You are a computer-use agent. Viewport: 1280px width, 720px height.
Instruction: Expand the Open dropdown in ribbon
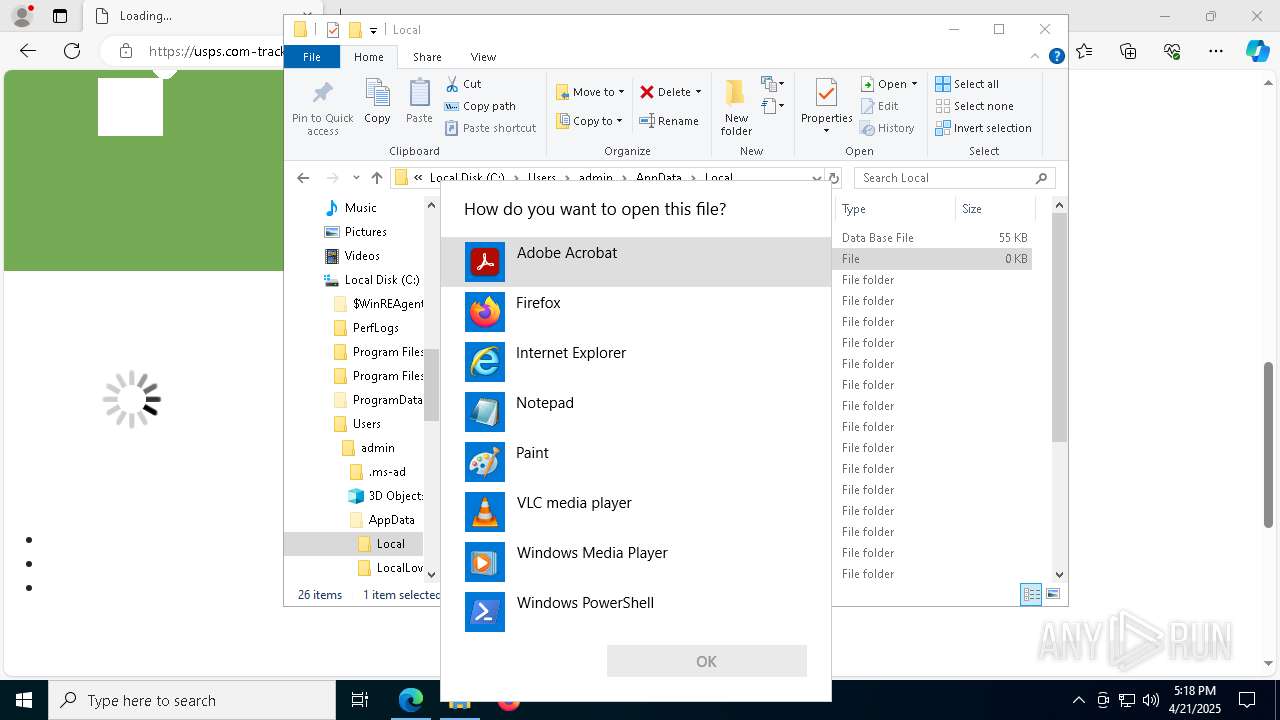click(x=889, y=84)
